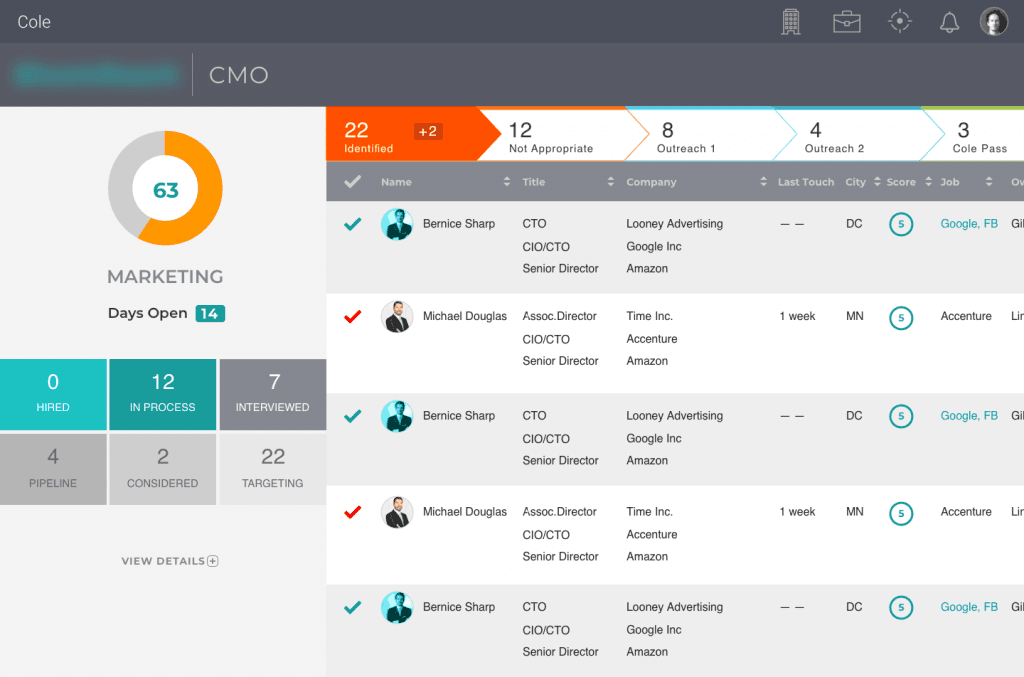The height and width of the screenshot is (677, 1024).
Task: Sort by Company column arrows
Action: [763, 181]
